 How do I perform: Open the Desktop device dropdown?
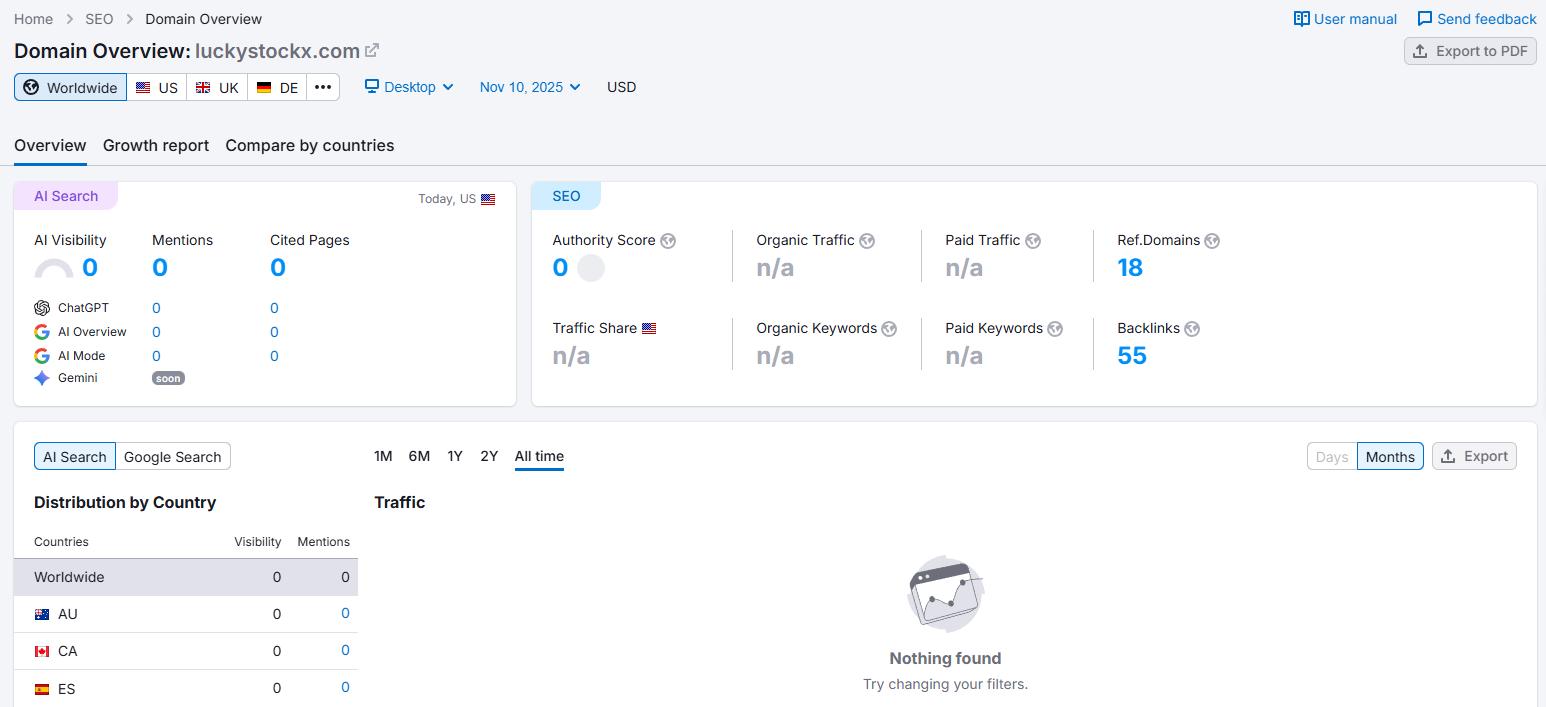click(x=409, y=87)
